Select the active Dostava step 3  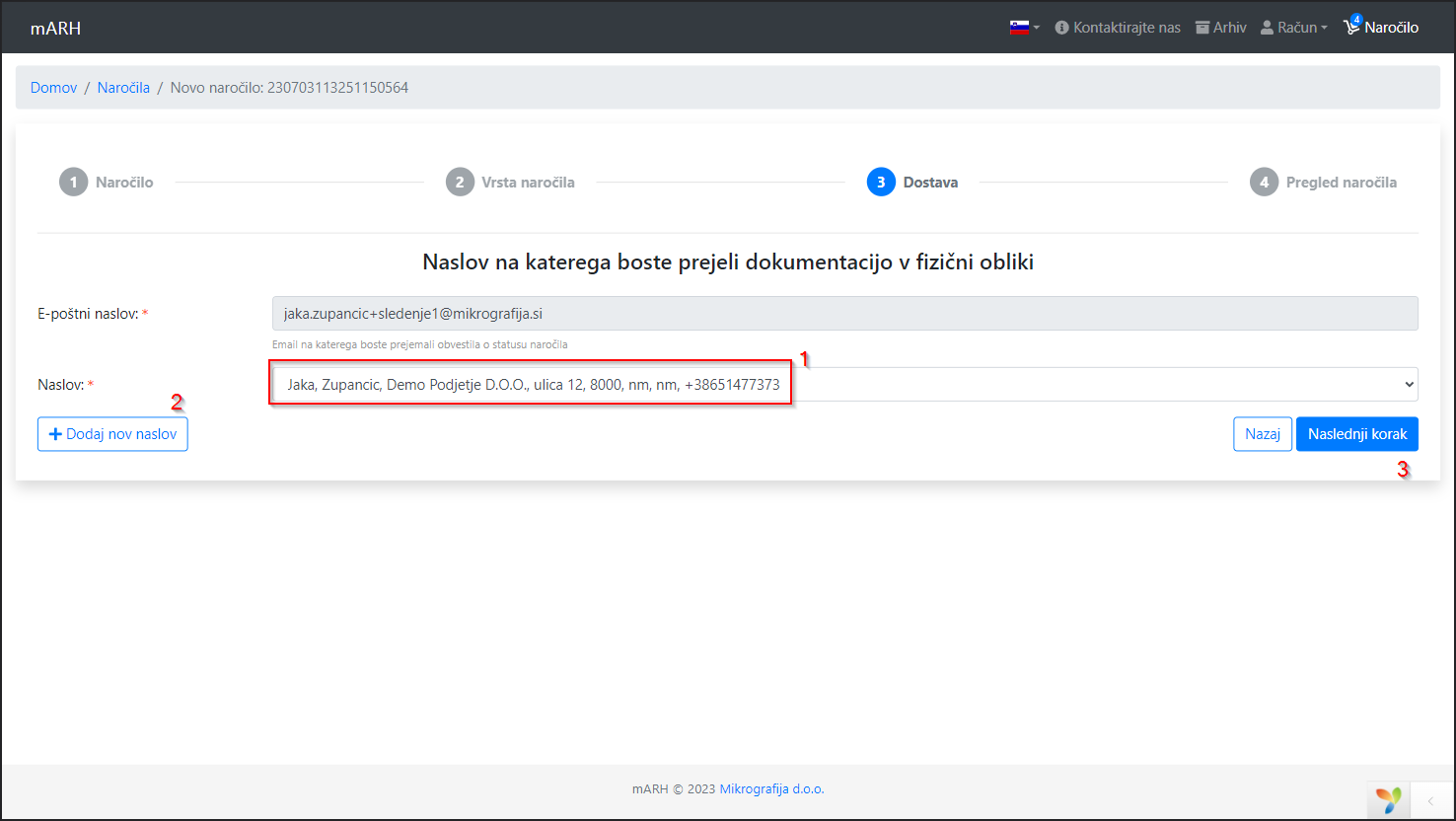[881, 183]
